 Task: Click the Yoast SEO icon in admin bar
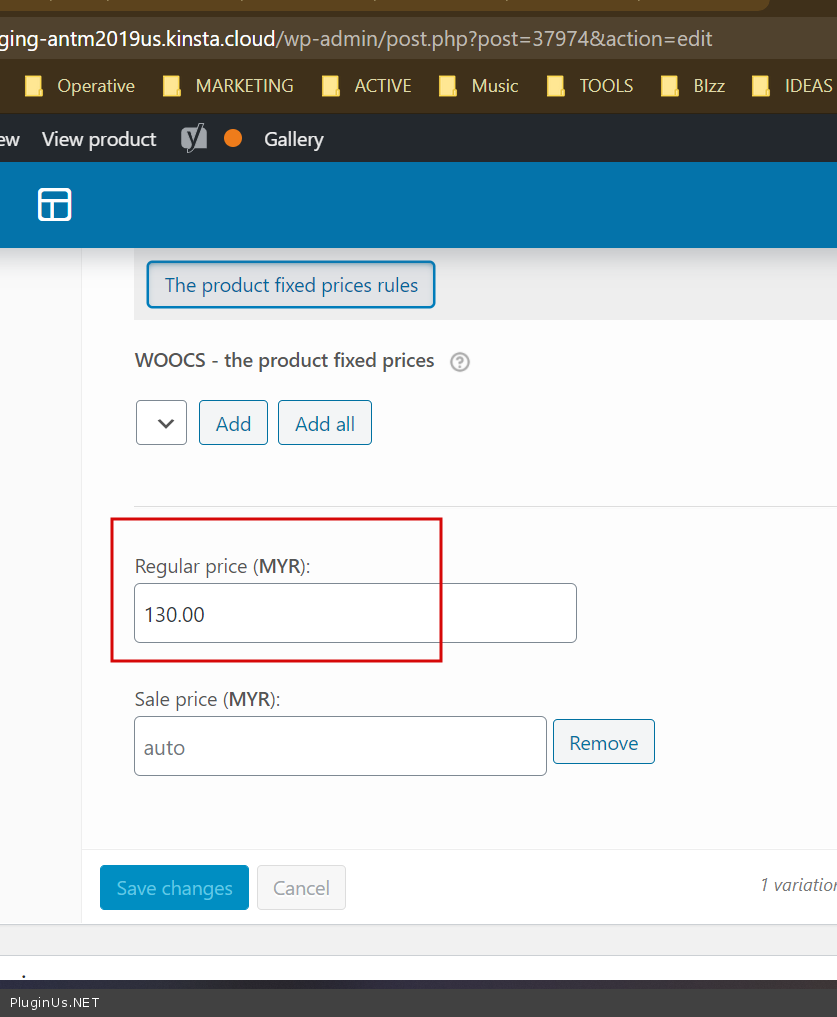194,139
